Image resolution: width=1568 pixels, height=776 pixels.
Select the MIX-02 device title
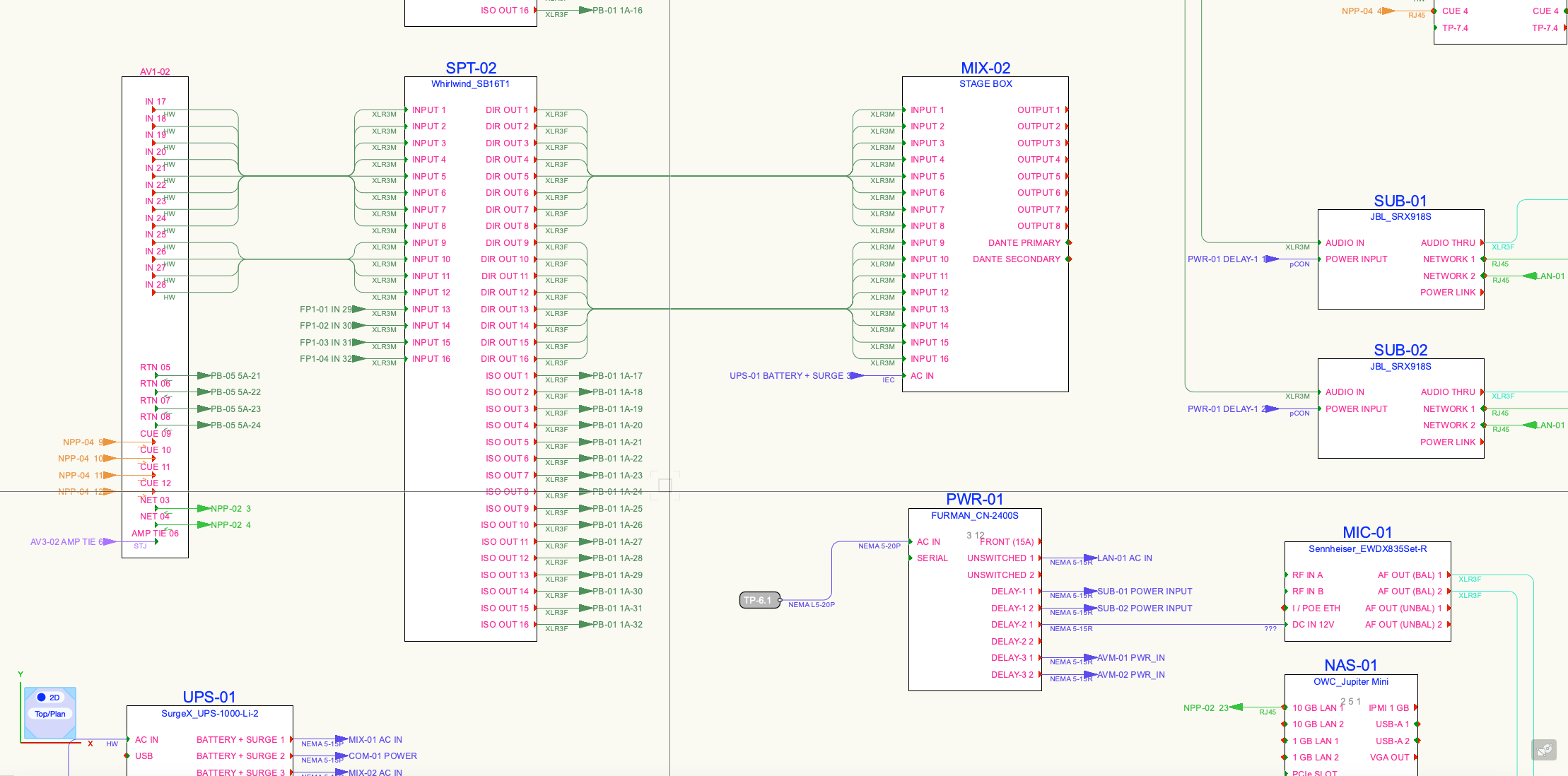(x=985, y=69)
